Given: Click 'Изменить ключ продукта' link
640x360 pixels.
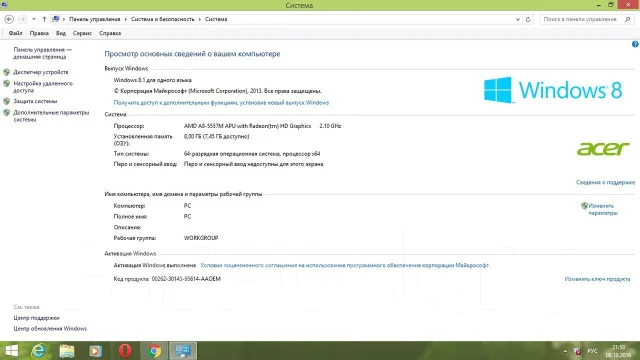Looking at the screenshot, I should point(597,279).
